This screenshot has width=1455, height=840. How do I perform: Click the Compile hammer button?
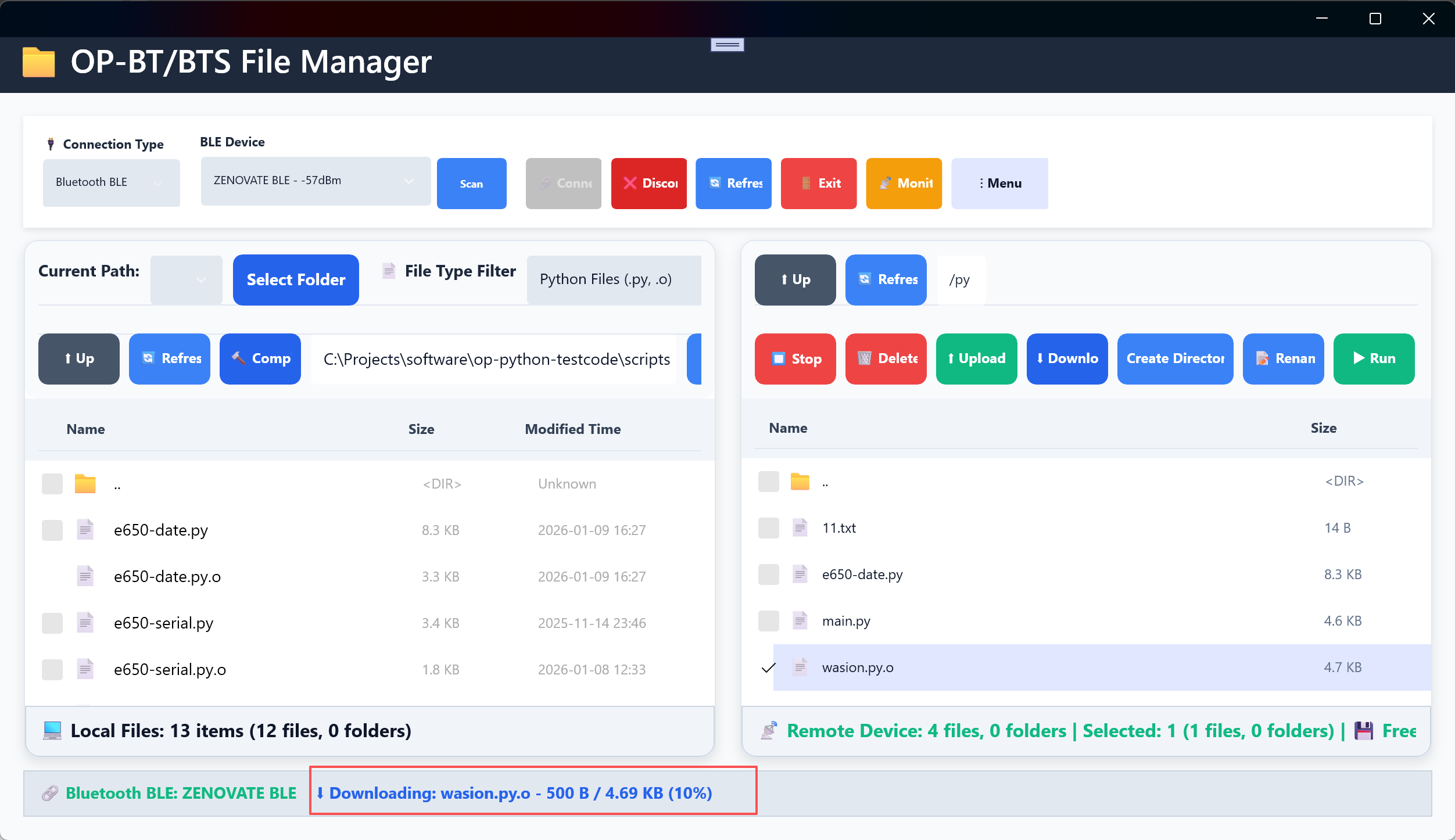click(x=260, y=358)
